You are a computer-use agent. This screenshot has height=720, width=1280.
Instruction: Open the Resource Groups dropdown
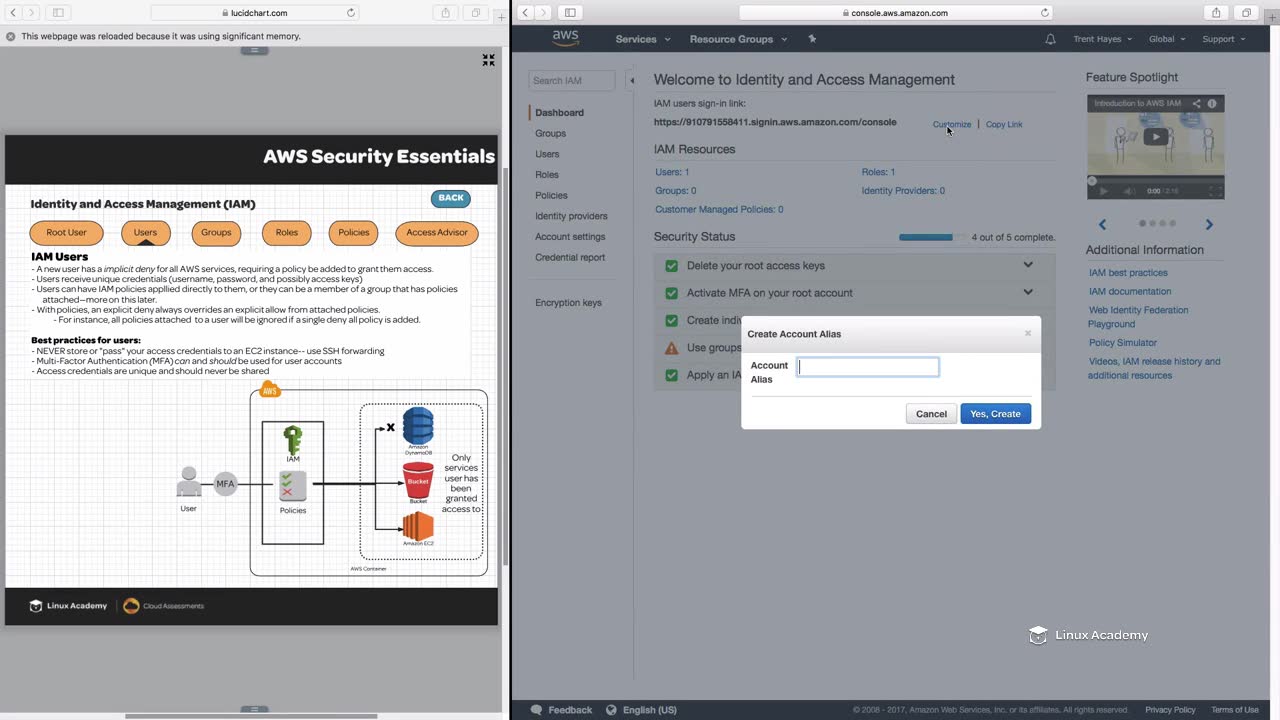[738, 39]
